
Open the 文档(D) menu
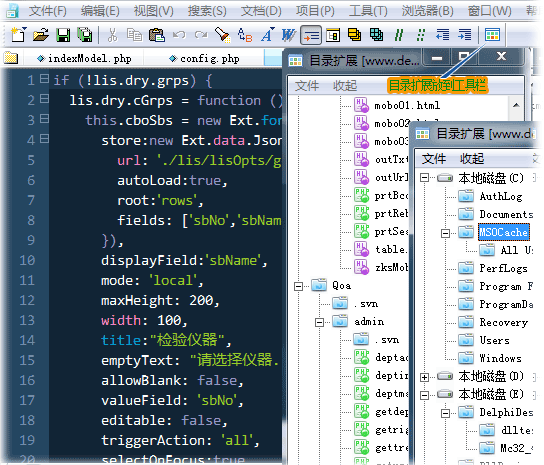pos(261,11)
